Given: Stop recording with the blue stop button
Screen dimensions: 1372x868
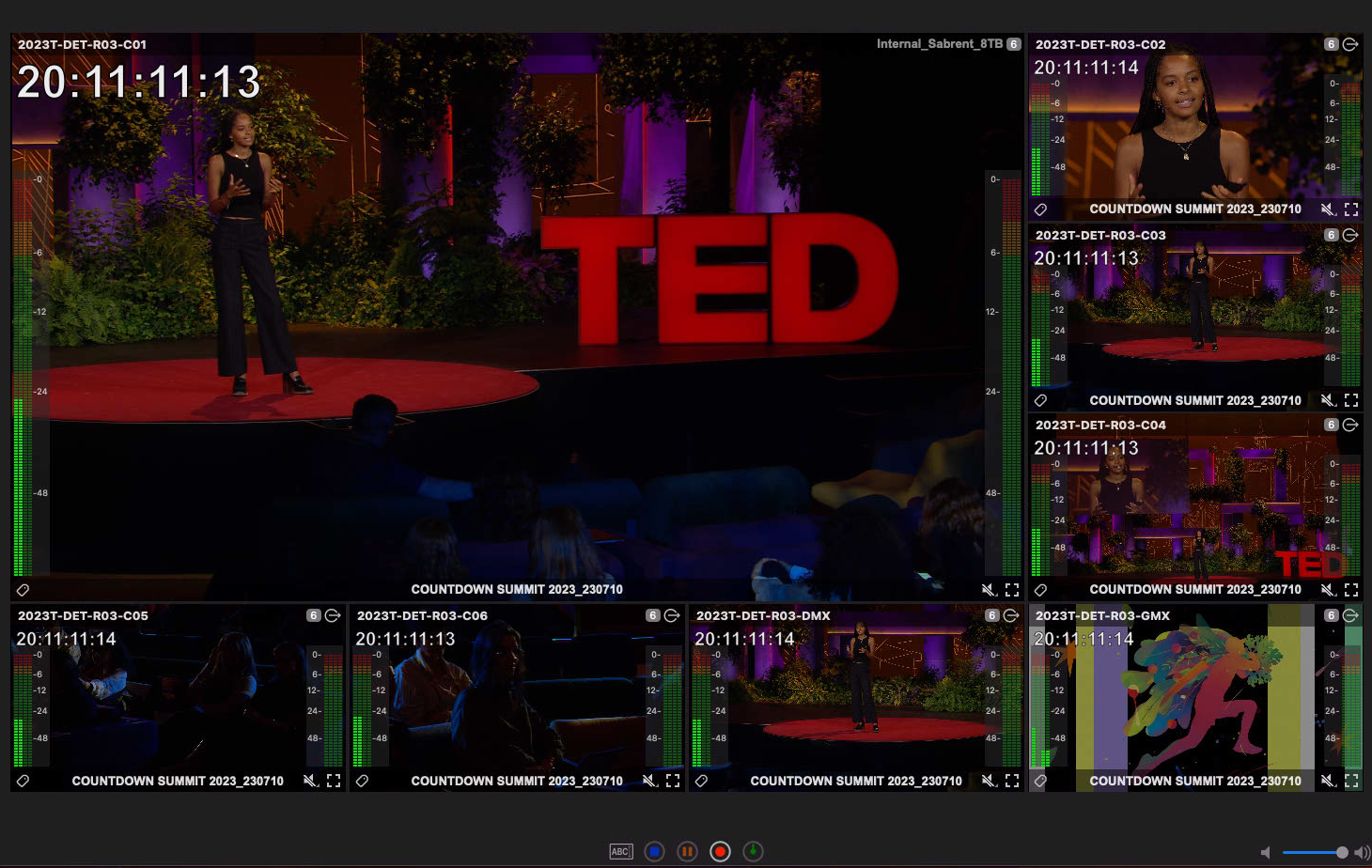Looking at the screenshot, I should [655, 852].
